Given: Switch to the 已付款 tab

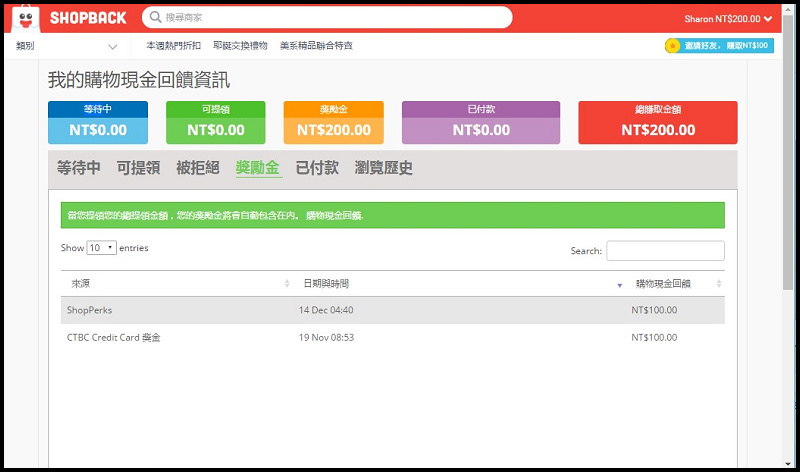Looking at the screenshot, I should (317, 167).
